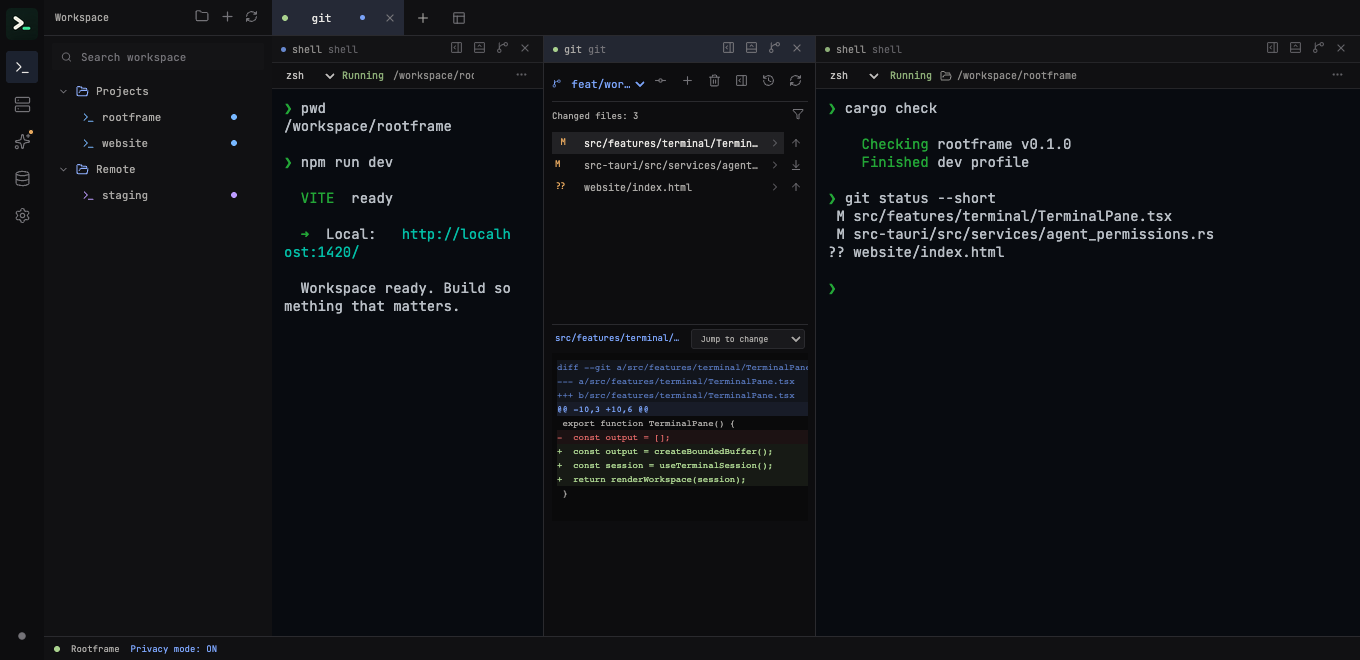The image size is (1360, 660).
Task: Select the src-tauri/src/services/agent… changed file
Action: [668, 165]
